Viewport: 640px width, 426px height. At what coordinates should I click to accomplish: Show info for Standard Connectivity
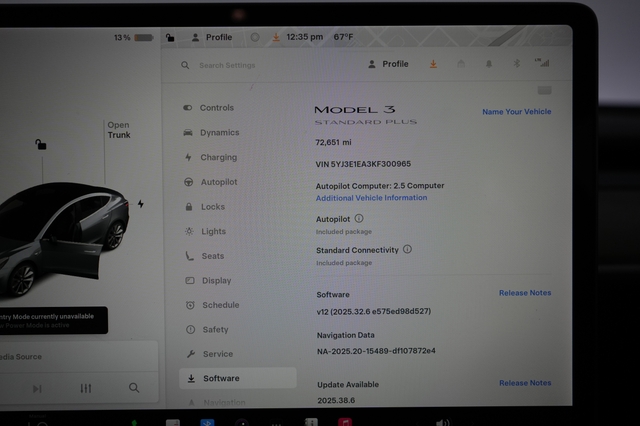(407, 249)
